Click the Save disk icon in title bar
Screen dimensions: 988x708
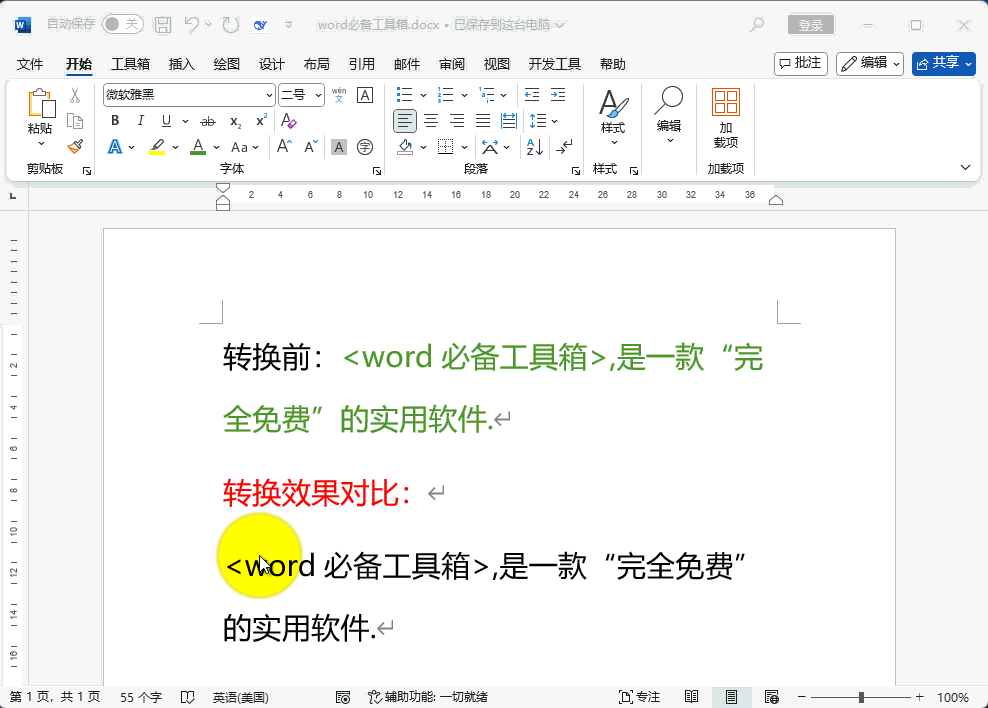click(162, 24)
